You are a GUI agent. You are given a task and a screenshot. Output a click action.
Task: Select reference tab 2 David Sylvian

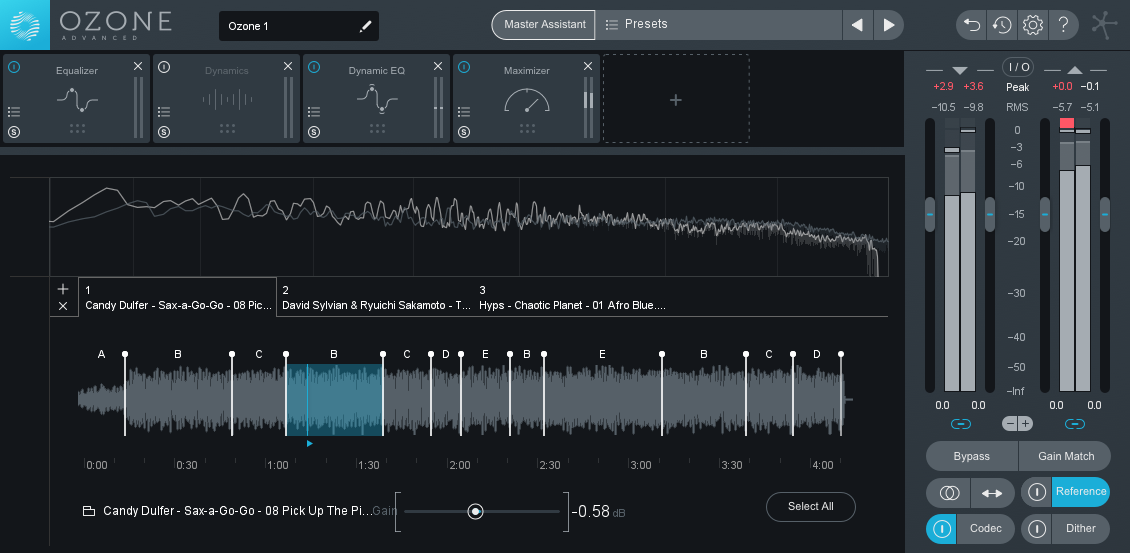[375, 298]
